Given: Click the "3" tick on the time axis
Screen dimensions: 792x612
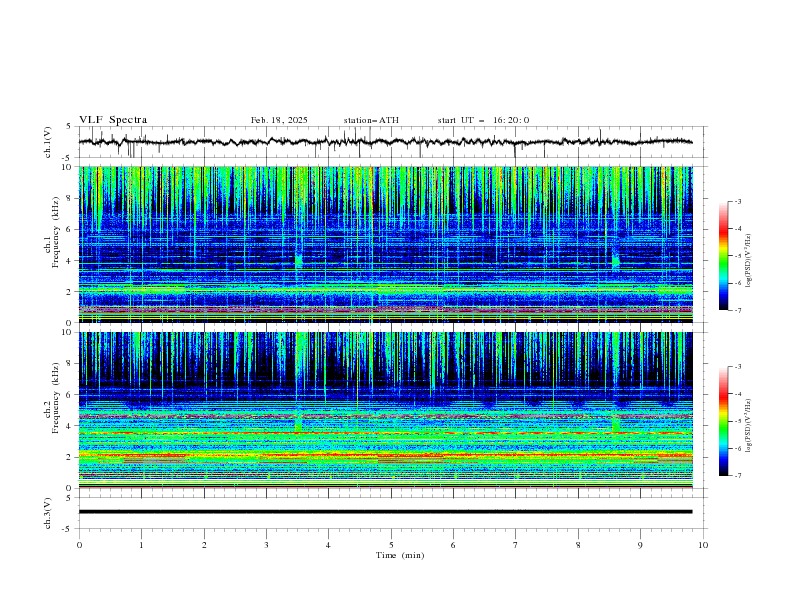Looking at the screenshot, I should 266,545.
